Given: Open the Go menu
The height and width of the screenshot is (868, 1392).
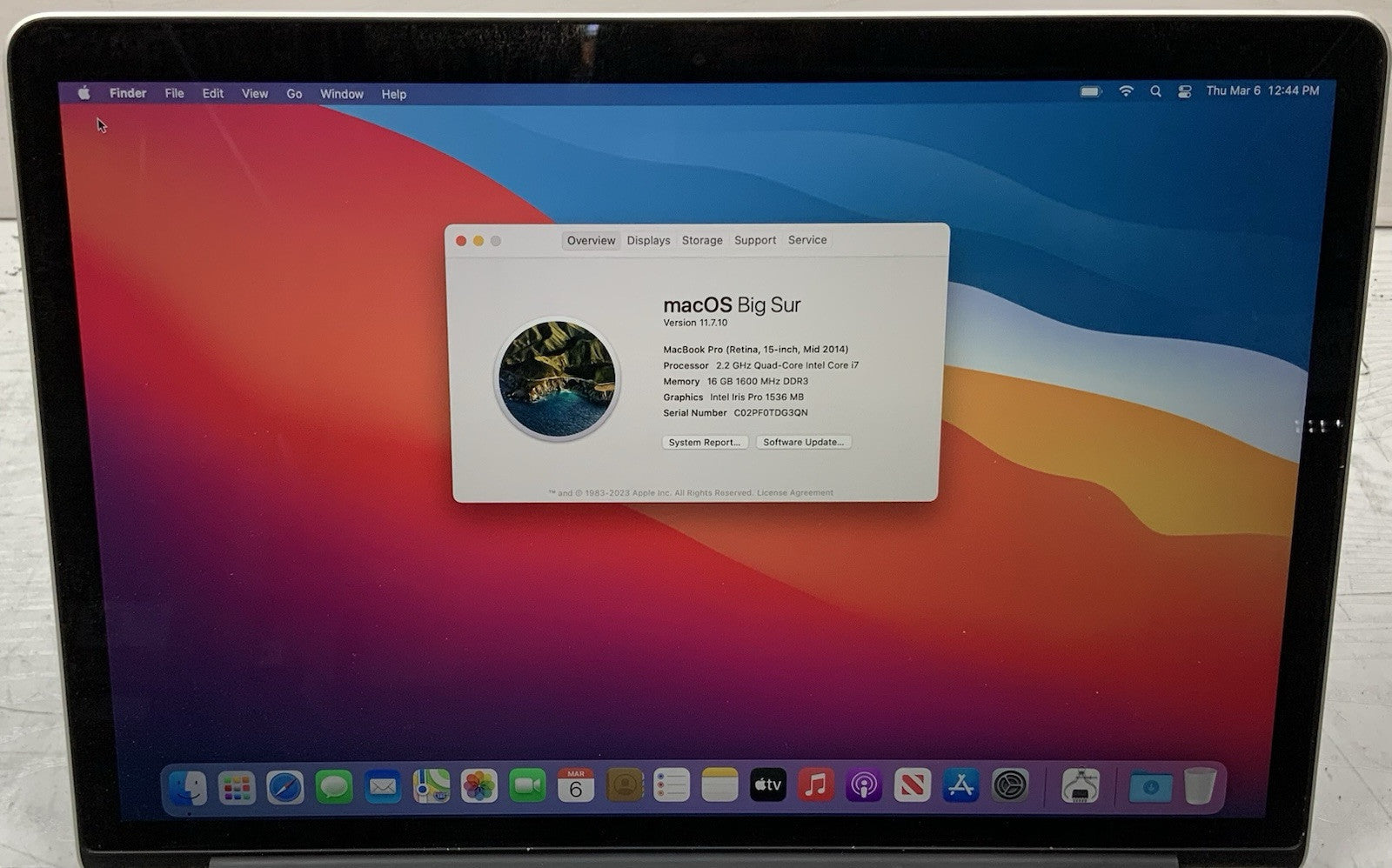Looking at the screenshot, I should click(294, 93).
